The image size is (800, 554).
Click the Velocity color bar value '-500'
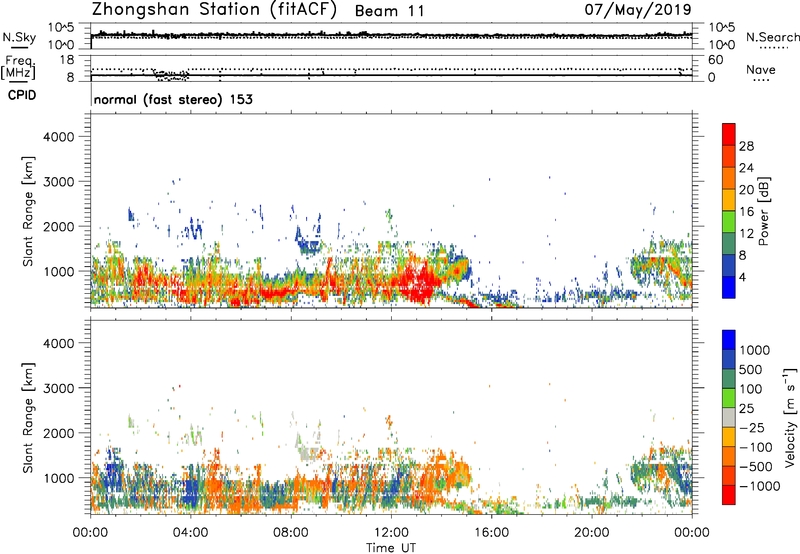click(756, 466)
